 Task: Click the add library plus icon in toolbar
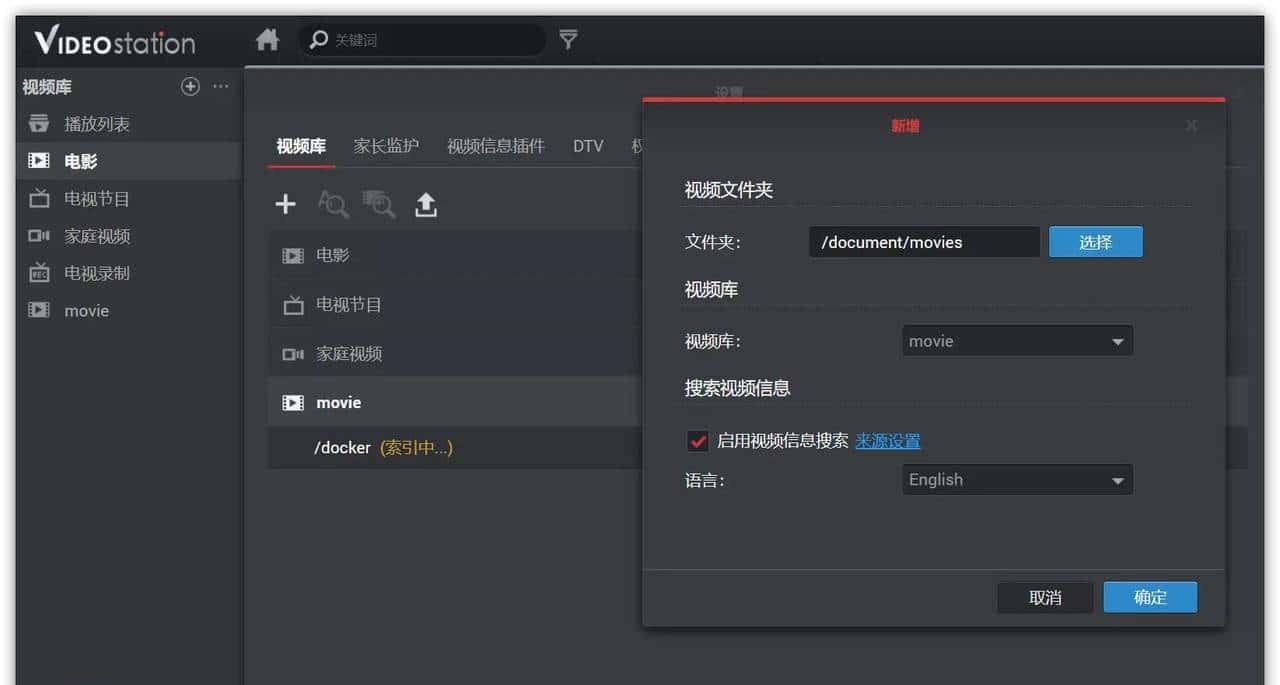(x=285, y=204)
